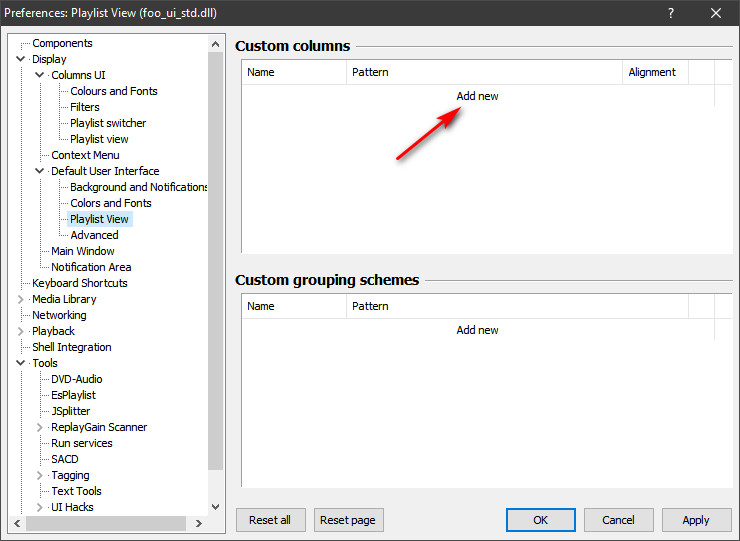
Task: Open the Playlist switcher preferences page
Action: pos(108,123)
